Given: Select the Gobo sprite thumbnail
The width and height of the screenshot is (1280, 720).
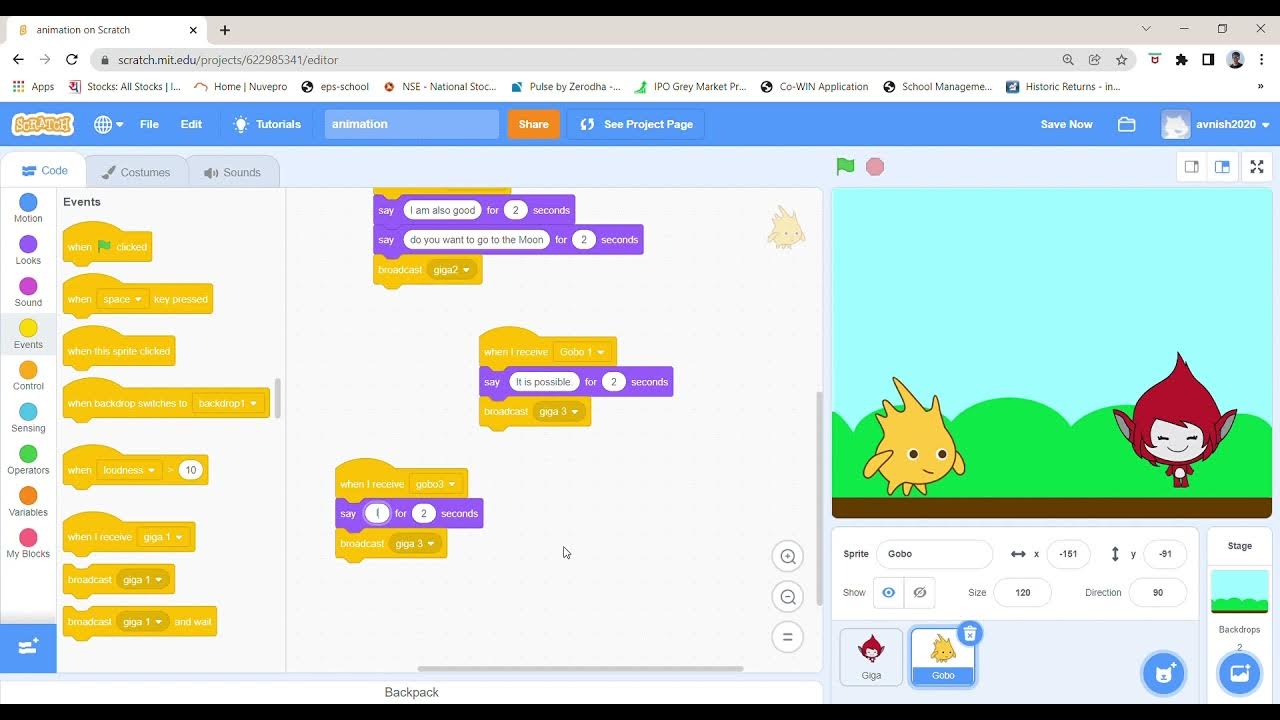Looking at the screenshot, I should (943, 657).
